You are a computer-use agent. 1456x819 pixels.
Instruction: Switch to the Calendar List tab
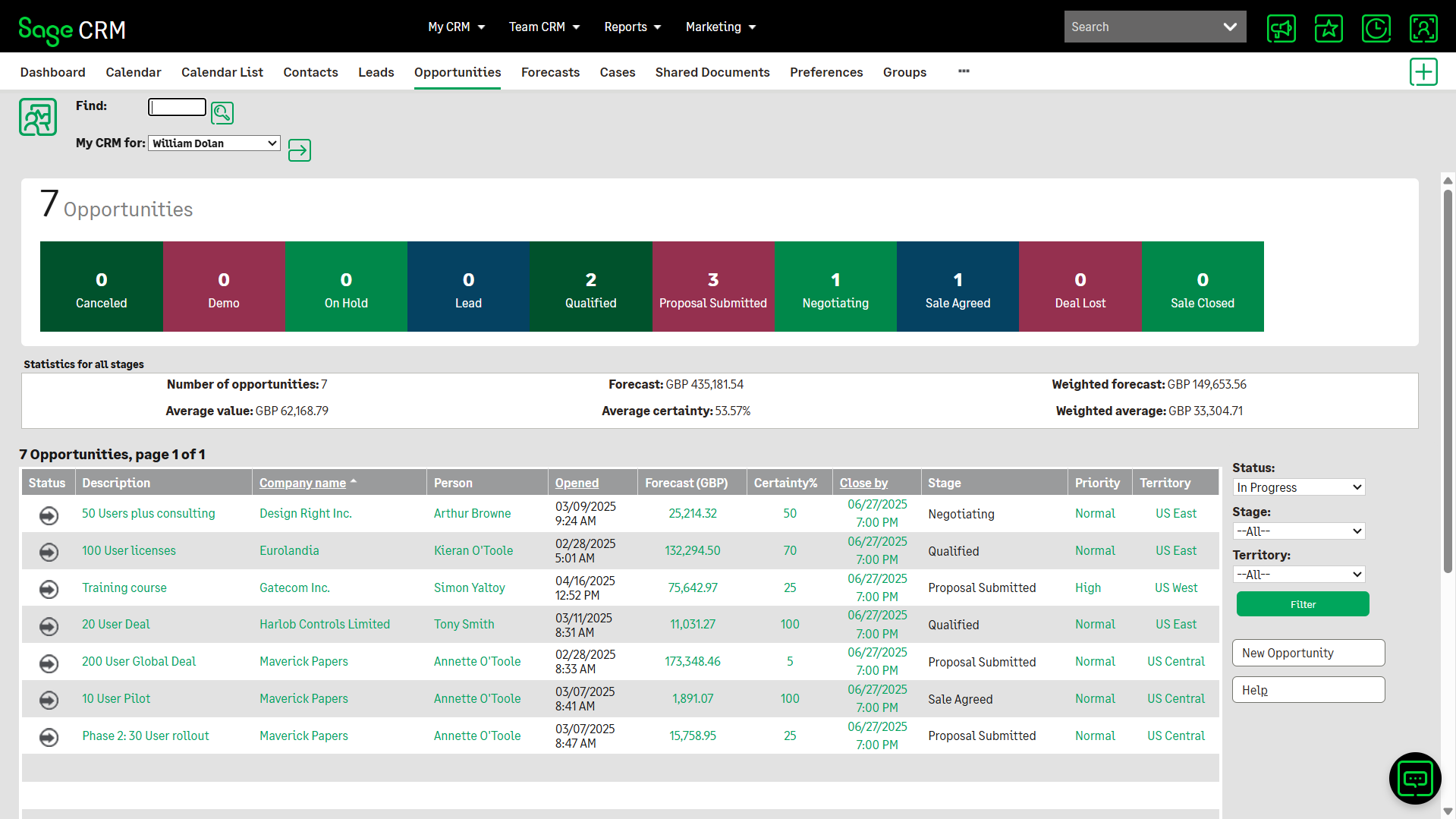click(x=222, y=72)
